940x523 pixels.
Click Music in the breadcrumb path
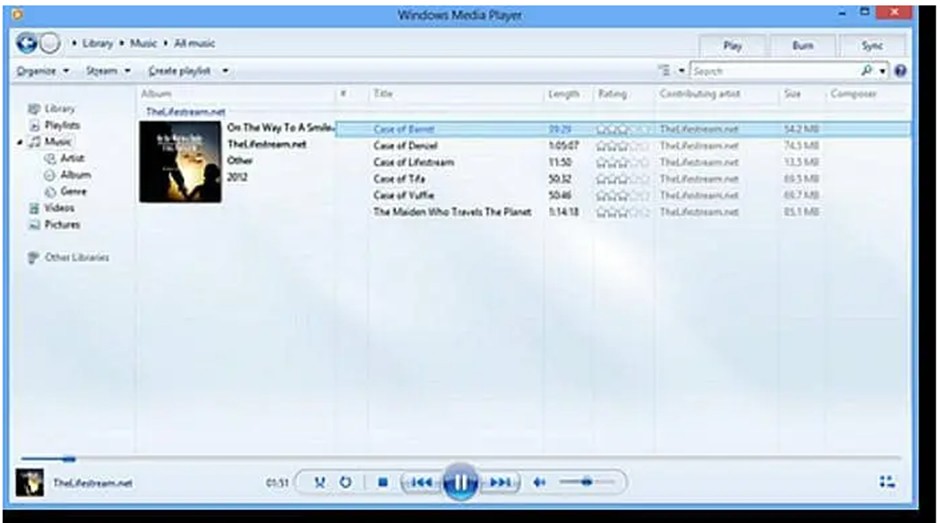(143, 43)
